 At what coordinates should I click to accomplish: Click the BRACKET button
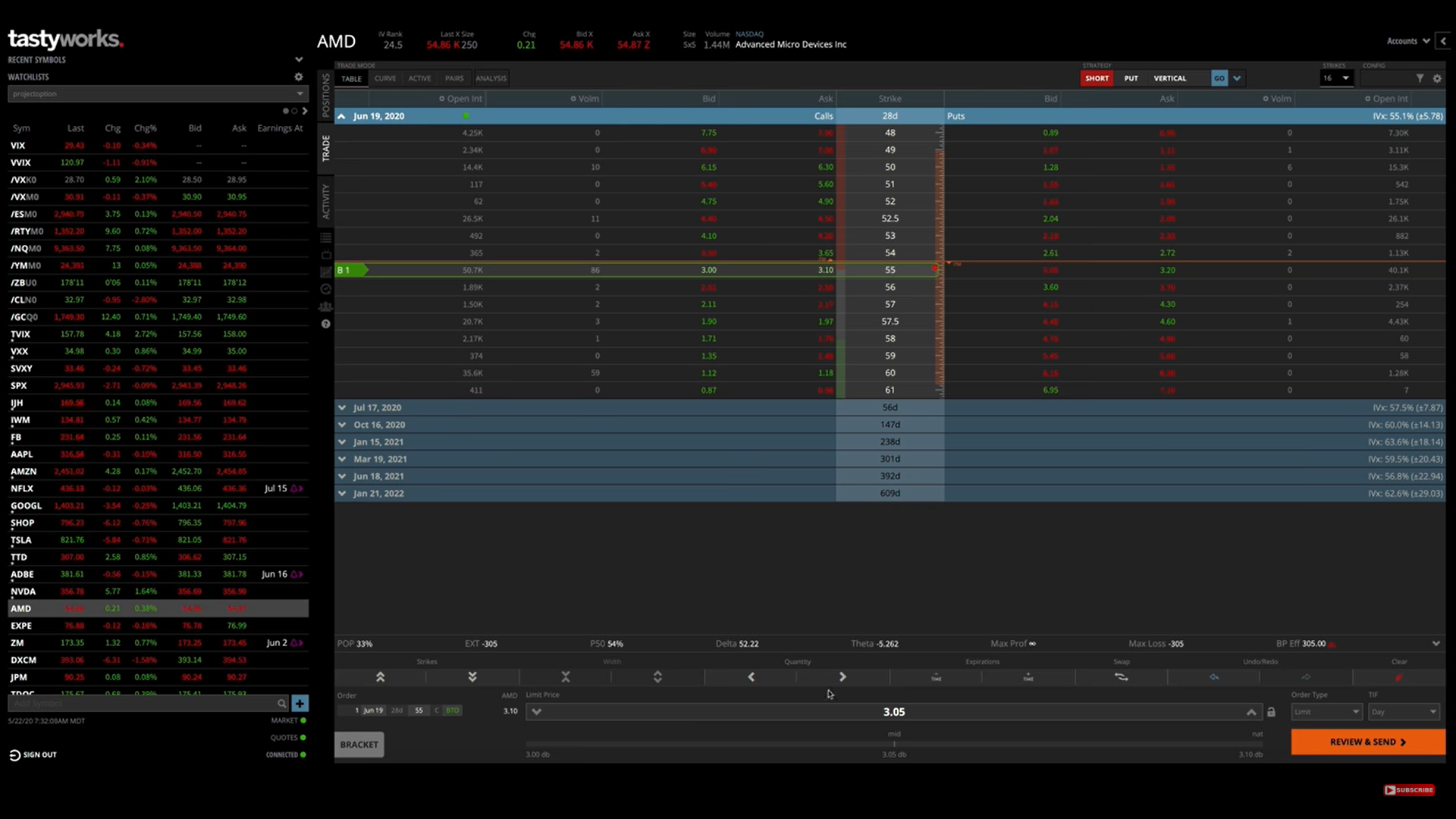click(x=359, y=745)
